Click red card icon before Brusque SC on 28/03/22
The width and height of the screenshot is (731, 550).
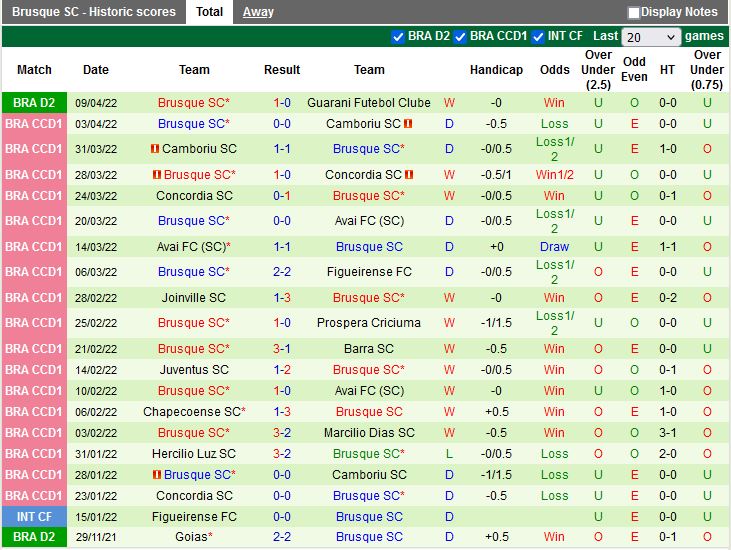click(157, 174)
